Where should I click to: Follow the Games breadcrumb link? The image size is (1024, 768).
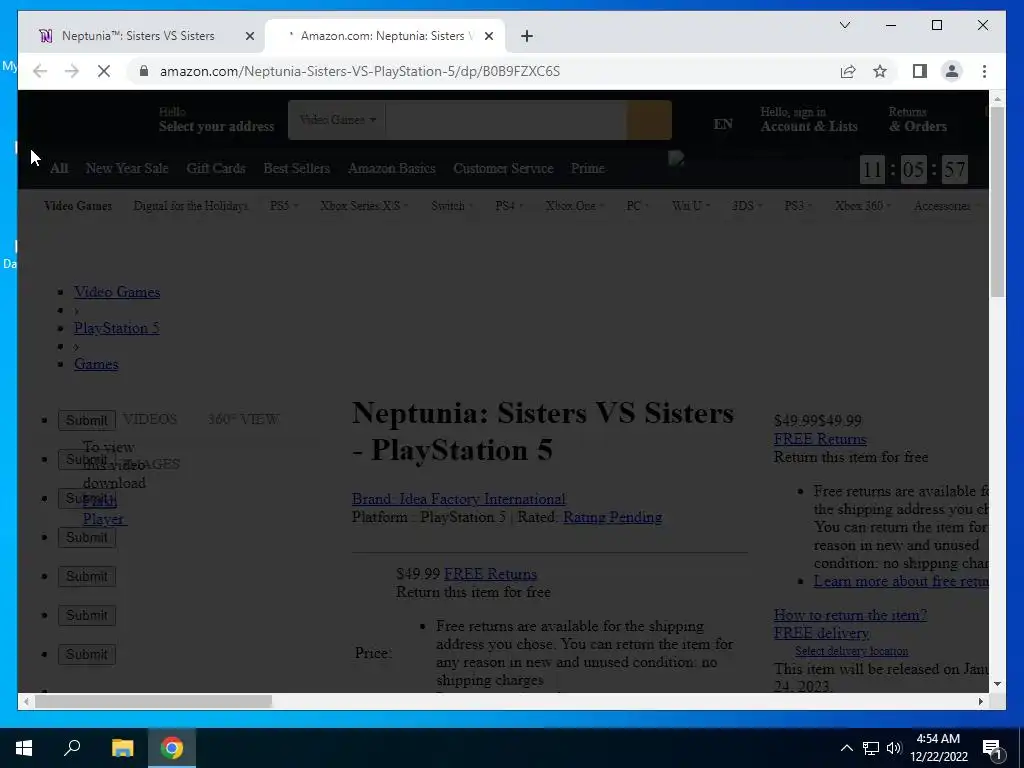coord(96,364)
